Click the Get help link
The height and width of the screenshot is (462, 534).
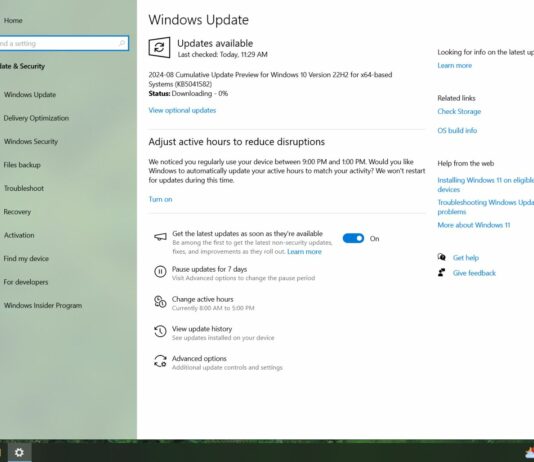(x=466, y=258)
